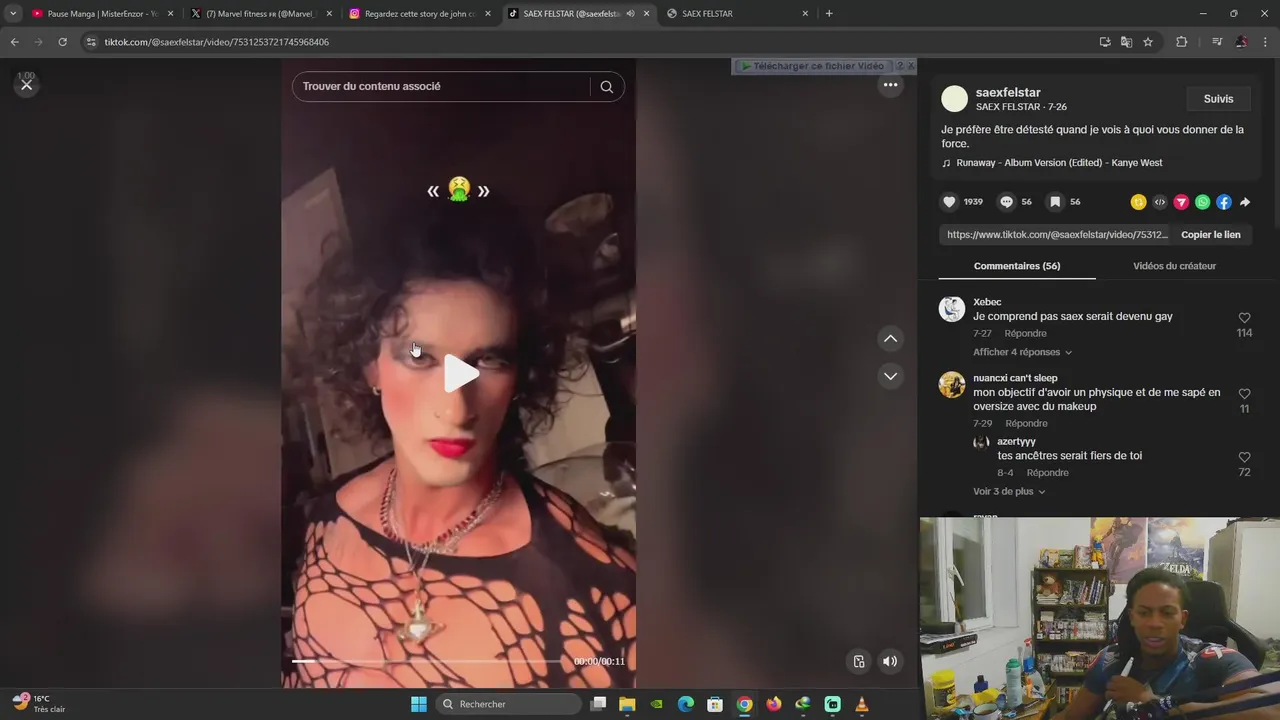Reload the page
The image size is (1280, 720).
point(62,42)
